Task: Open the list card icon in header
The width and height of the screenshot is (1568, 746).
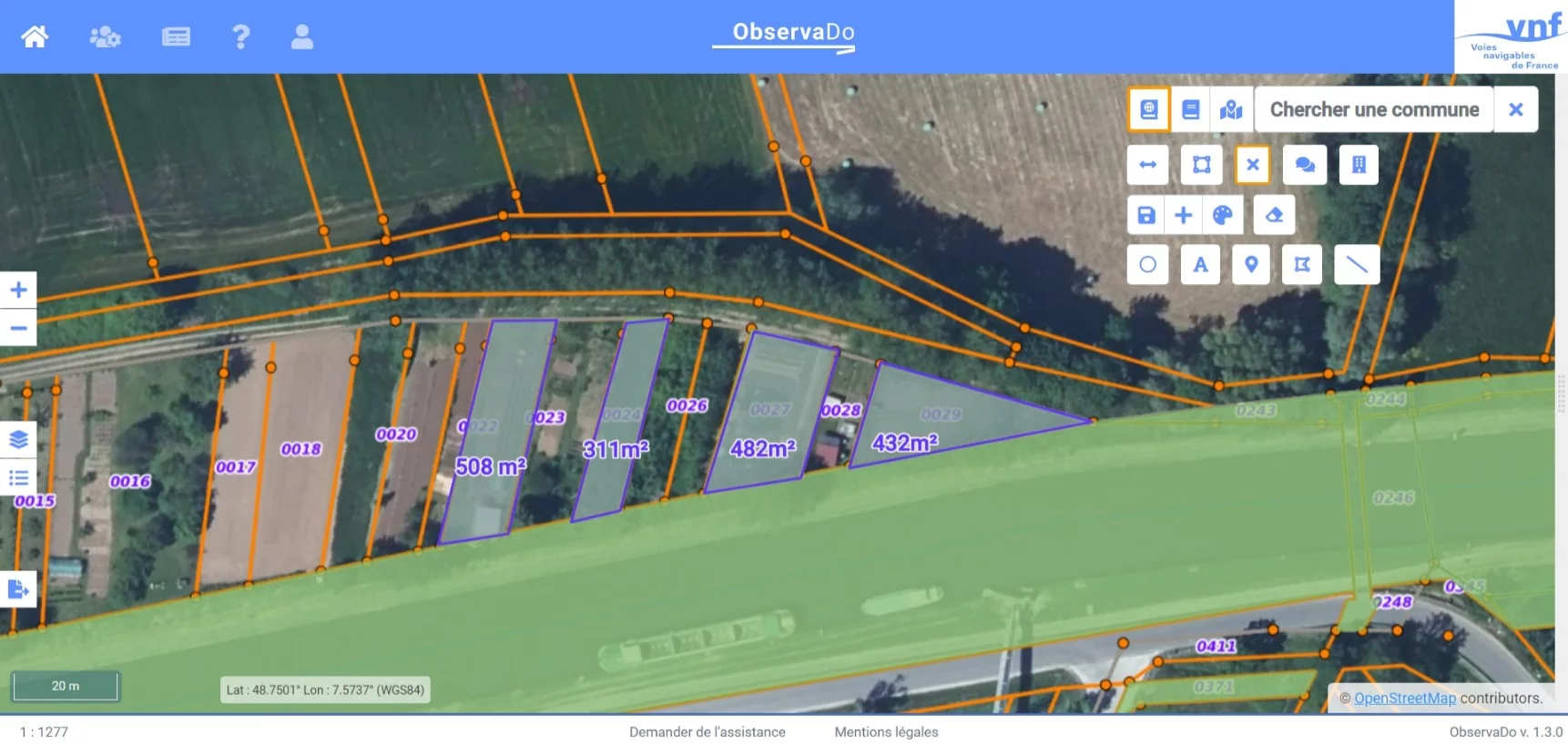Action: pos(176,36)
